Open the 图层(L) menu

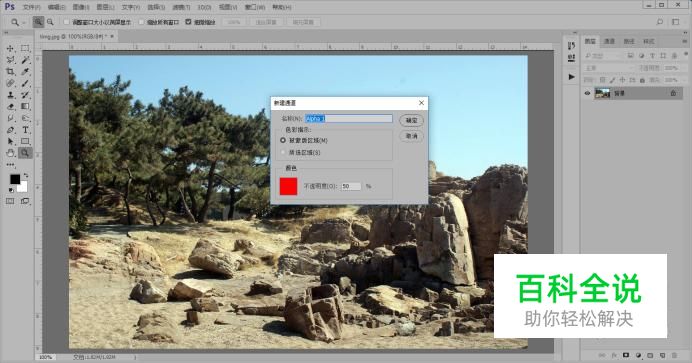[x=105, y=7]
